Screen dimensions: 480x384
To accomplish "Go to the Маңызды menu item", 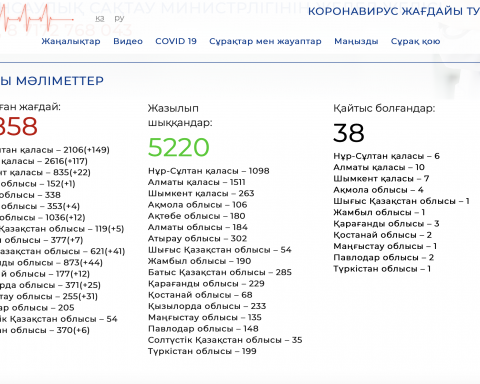I will [x=356, y=41].
